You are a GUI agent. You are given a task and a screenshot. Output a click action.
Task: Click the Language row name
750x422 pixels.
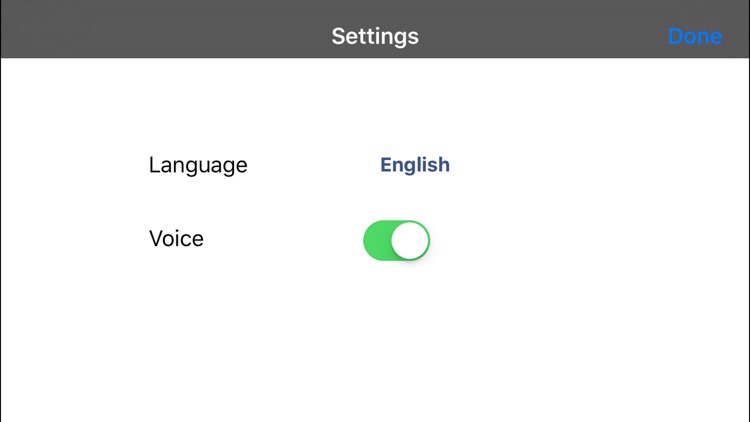[x=198, y=166]
